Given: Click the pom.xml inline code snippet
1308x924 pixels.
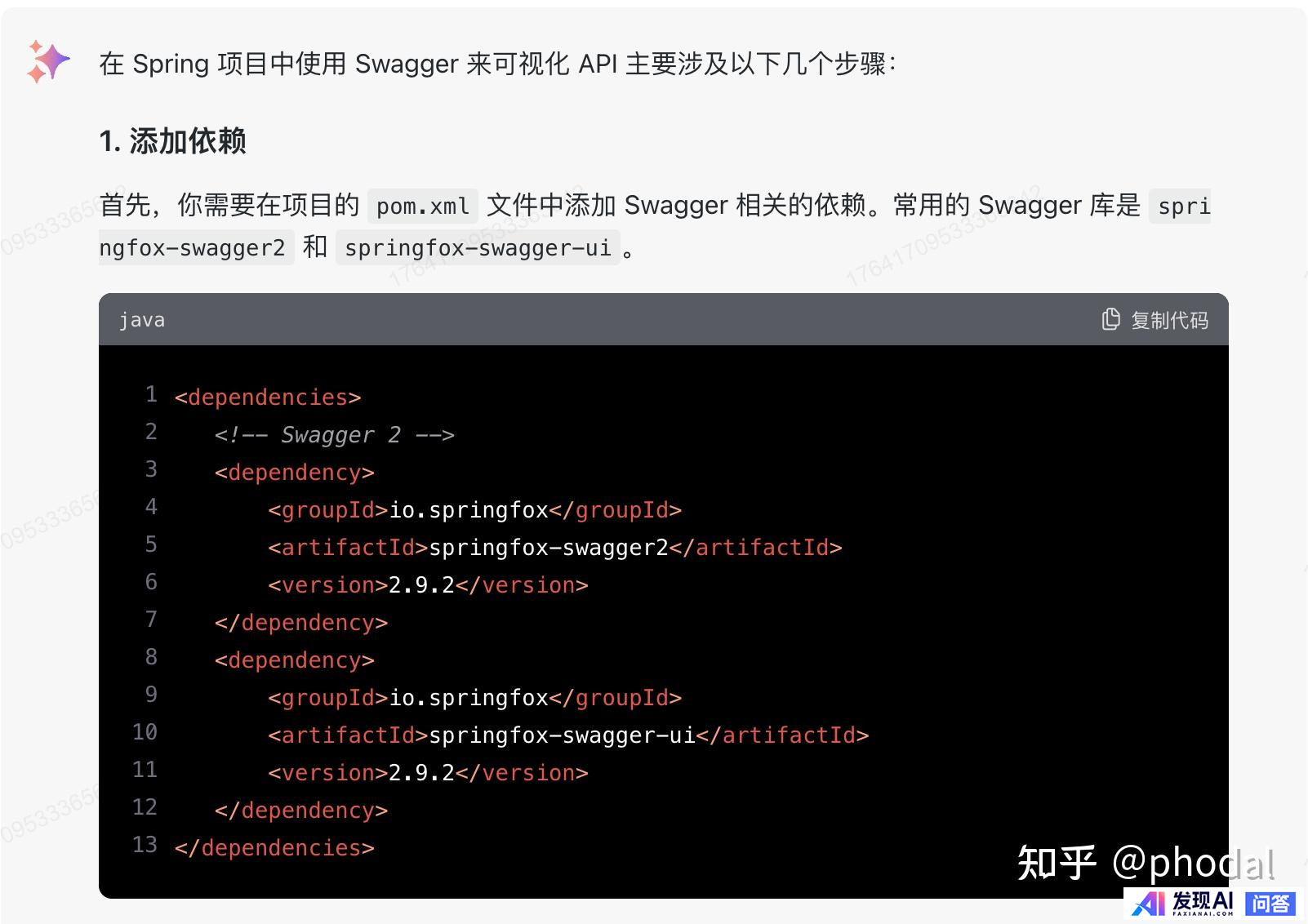Looking at the screenshot, I should [x=423, y=206].
